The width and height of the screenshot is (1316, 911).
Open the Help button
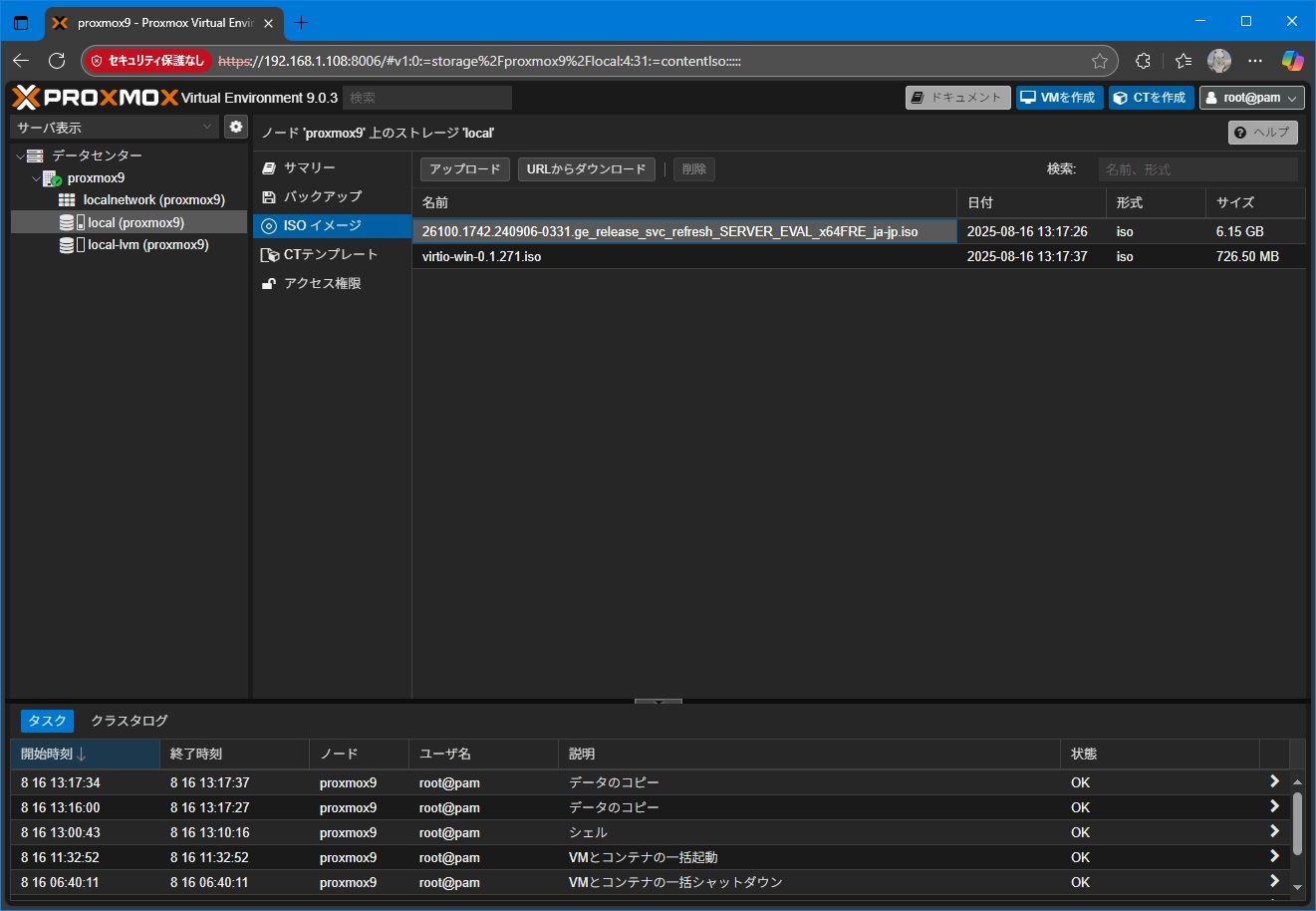pos(1263,133)
